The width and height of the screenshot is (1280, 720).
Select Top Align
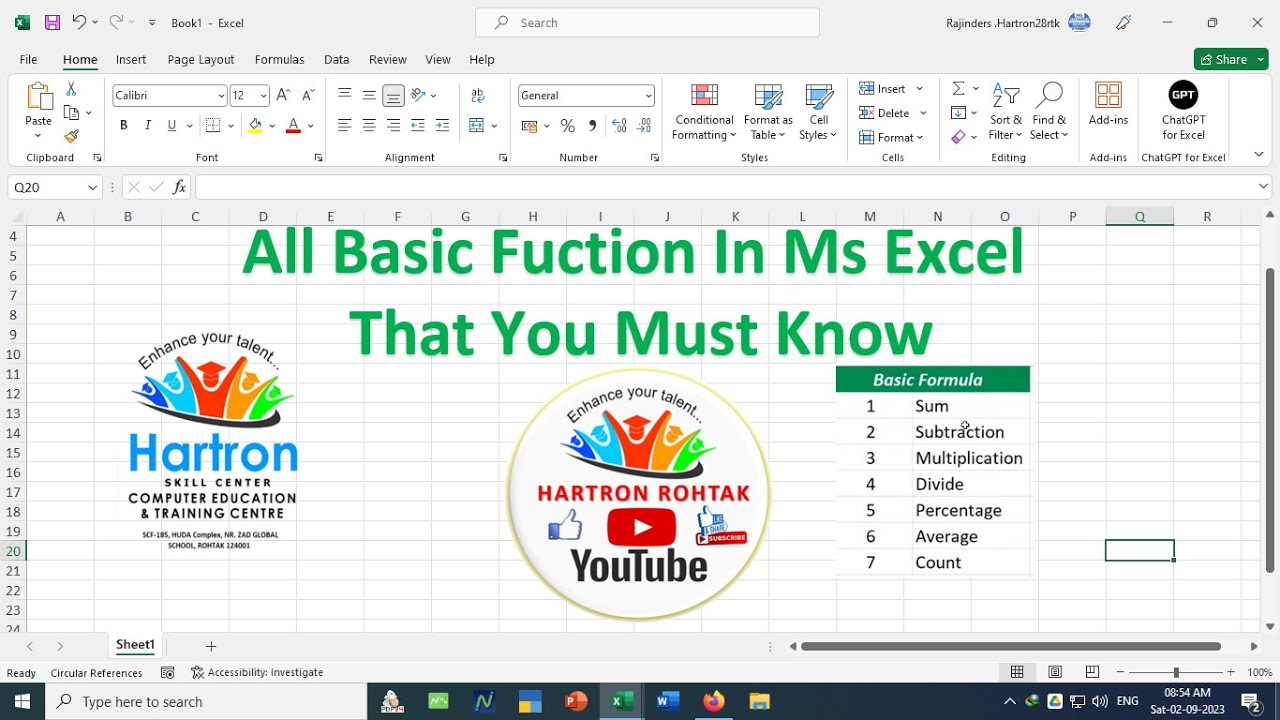pyautogui.click(x=345, y=95)
